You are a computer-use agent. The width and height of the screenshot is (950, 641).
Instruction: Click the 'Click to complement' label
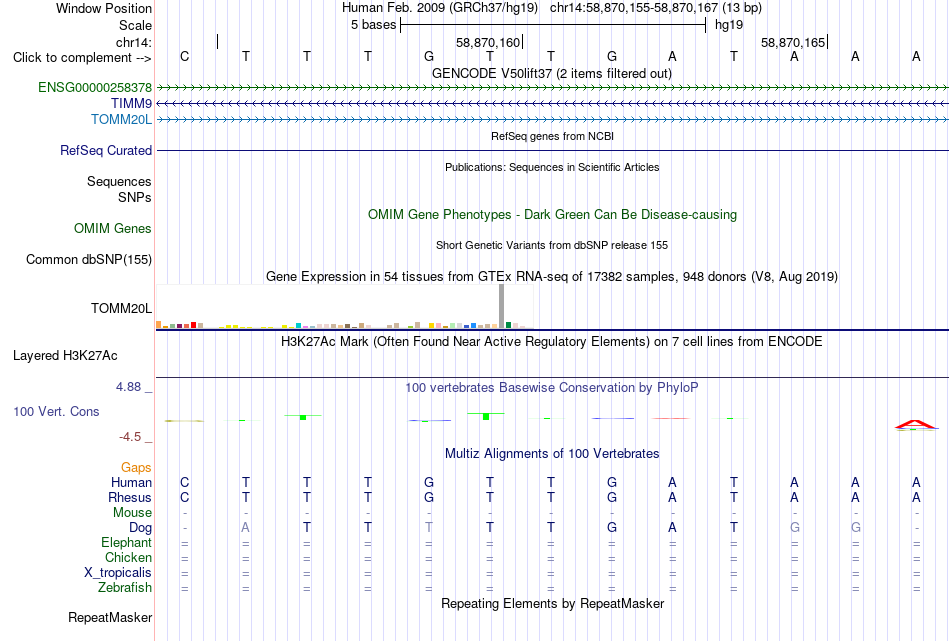pyautogui.click(x=82, y=58)
